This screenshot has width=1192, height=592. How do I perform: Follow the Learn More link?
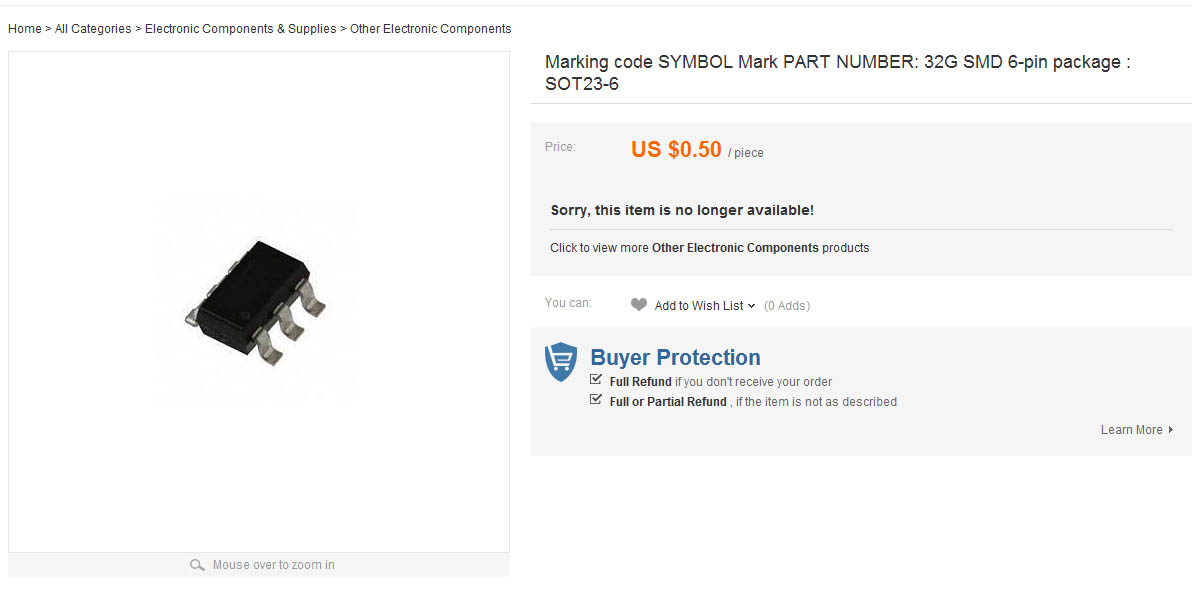[x=1131, y=430]
